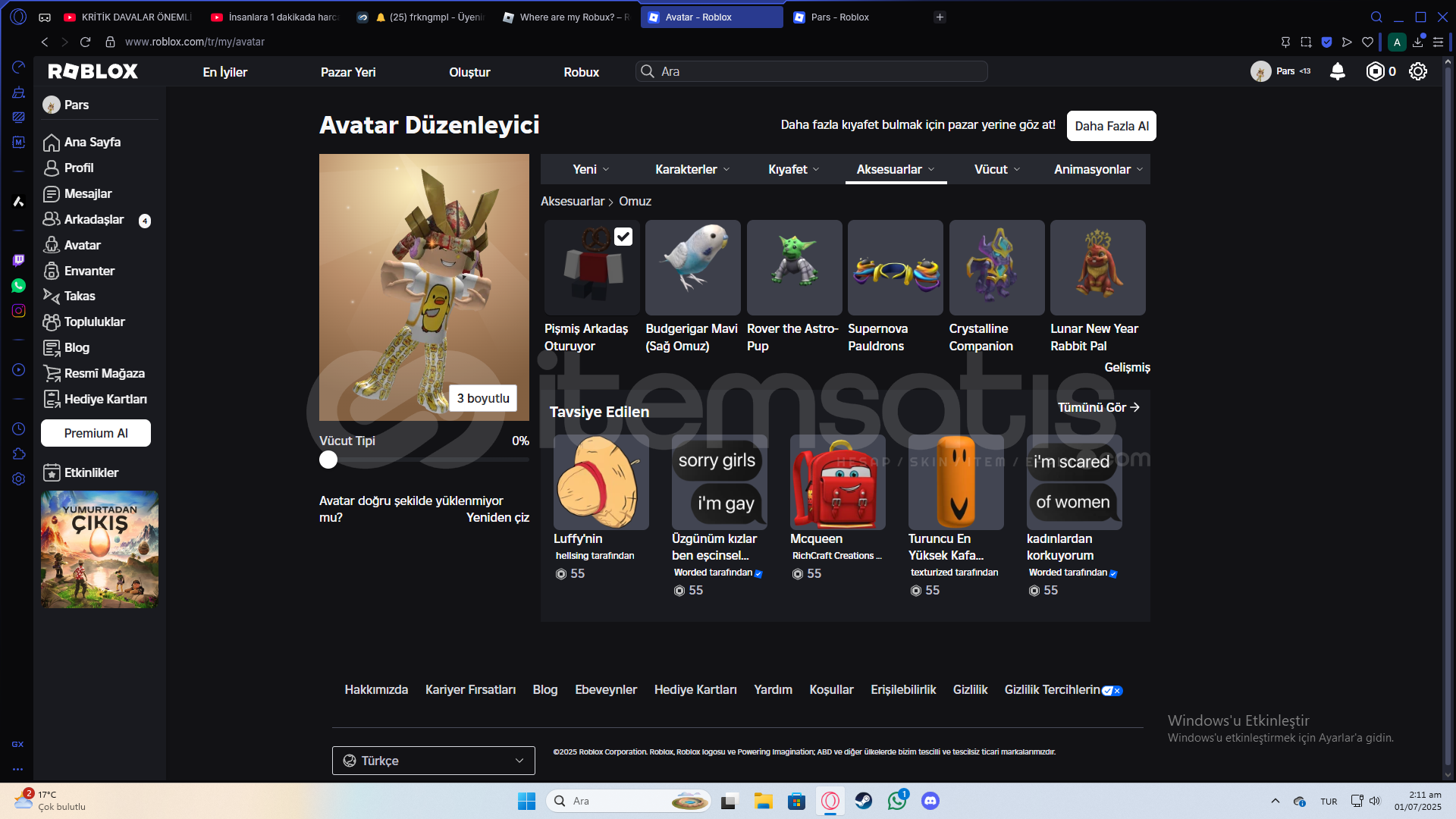Viewport: 1456px width, 819px height.
Task: Open Discord from the taskbar
Action: tap(930, 801)
